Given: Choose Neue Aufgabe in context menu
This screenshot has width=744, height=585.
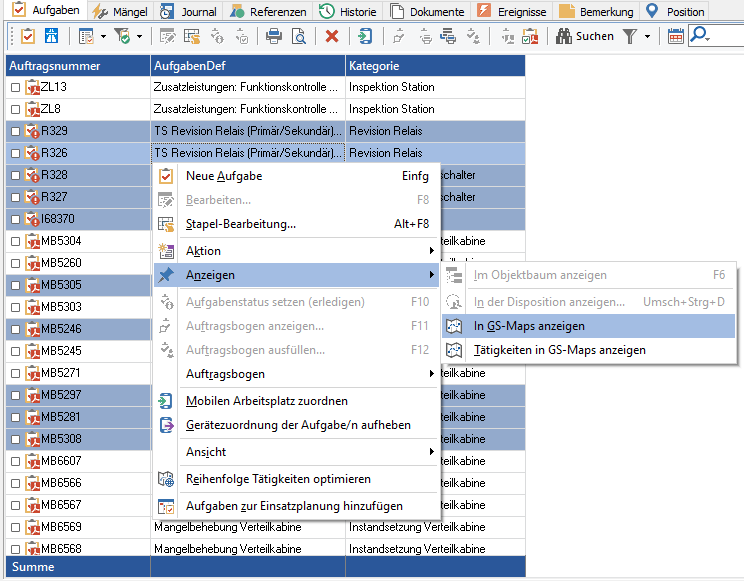Looking at the screenshot, I should 297,176.
